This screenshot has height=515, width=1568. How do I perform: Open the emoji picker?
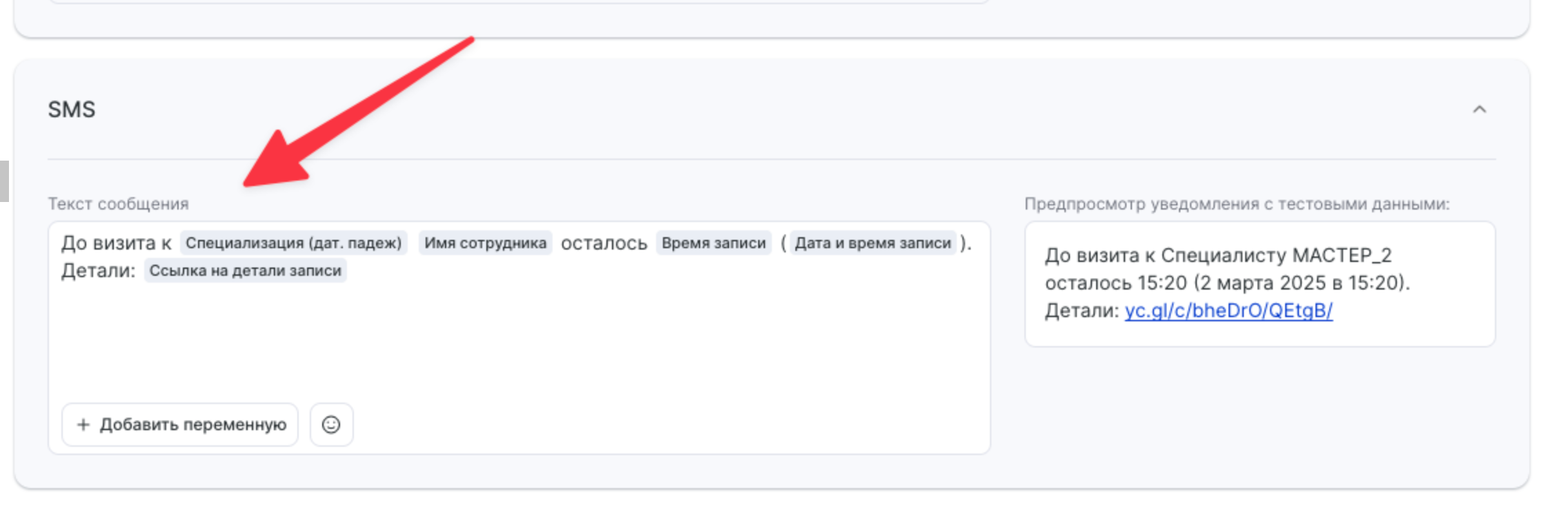331,425
